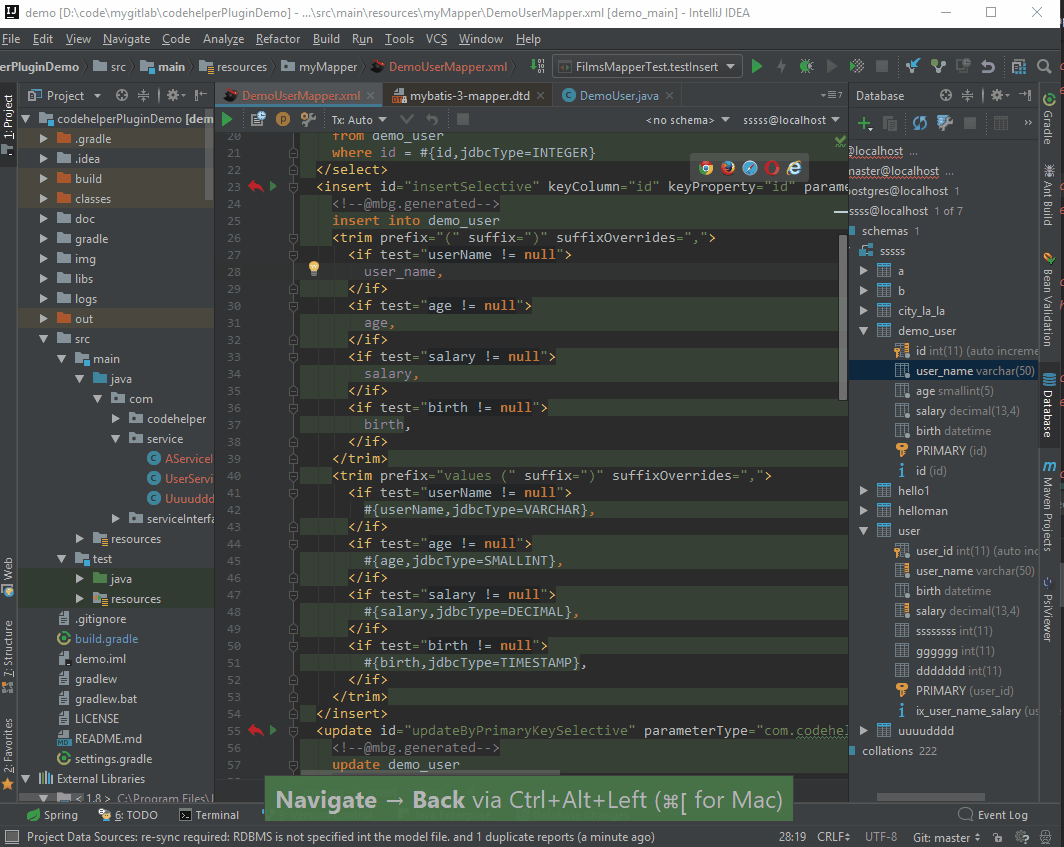The height and width of the screenshot is (847, 1064).
Task: Revert changes with undo arrow icon
Action: click(988, 67)
